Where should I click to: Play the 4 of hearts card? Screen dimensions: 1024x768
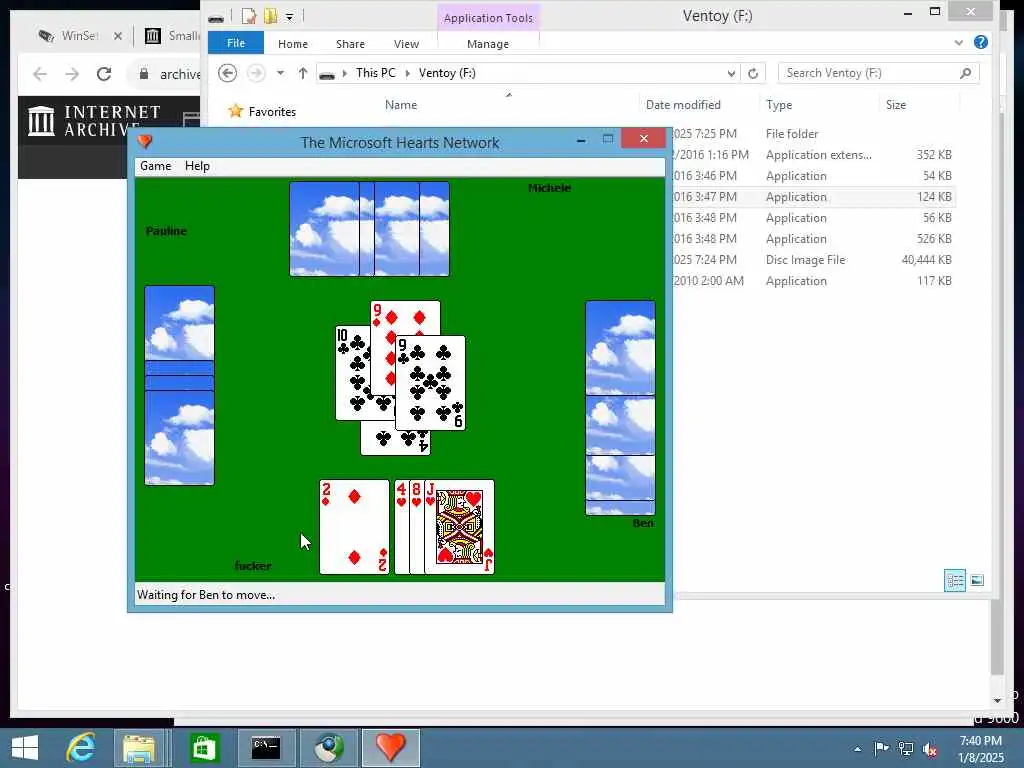pos(402,527)
